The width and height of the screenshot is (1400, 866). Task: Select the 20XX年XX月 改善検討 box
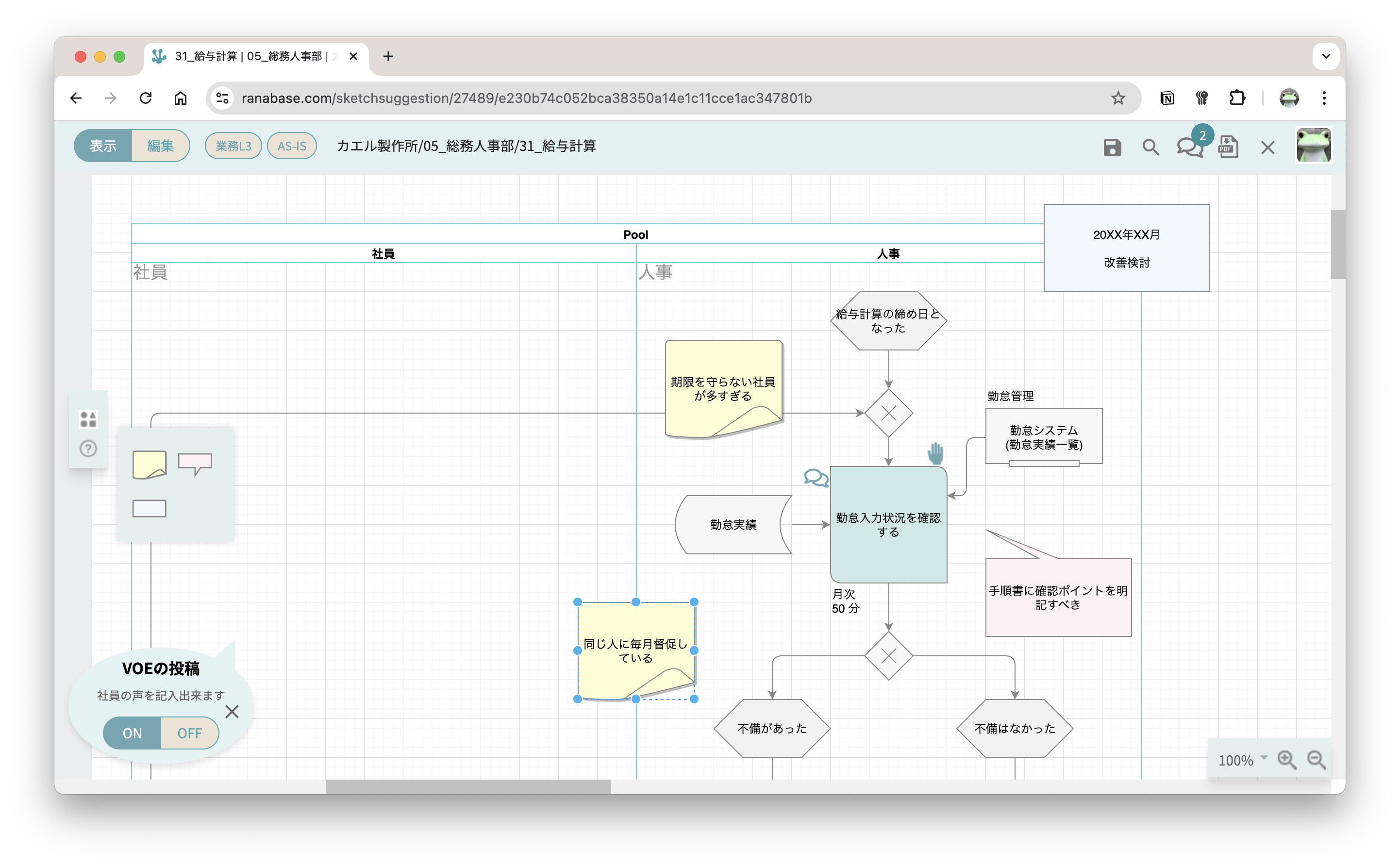pyautogui.click(x=1126, y=248)
